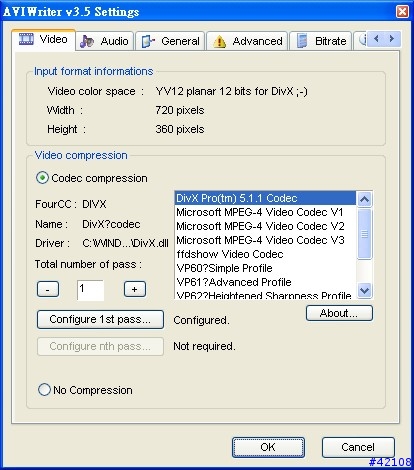
Task: Close the AVIWriter Settings window
Action: point(402,12)
